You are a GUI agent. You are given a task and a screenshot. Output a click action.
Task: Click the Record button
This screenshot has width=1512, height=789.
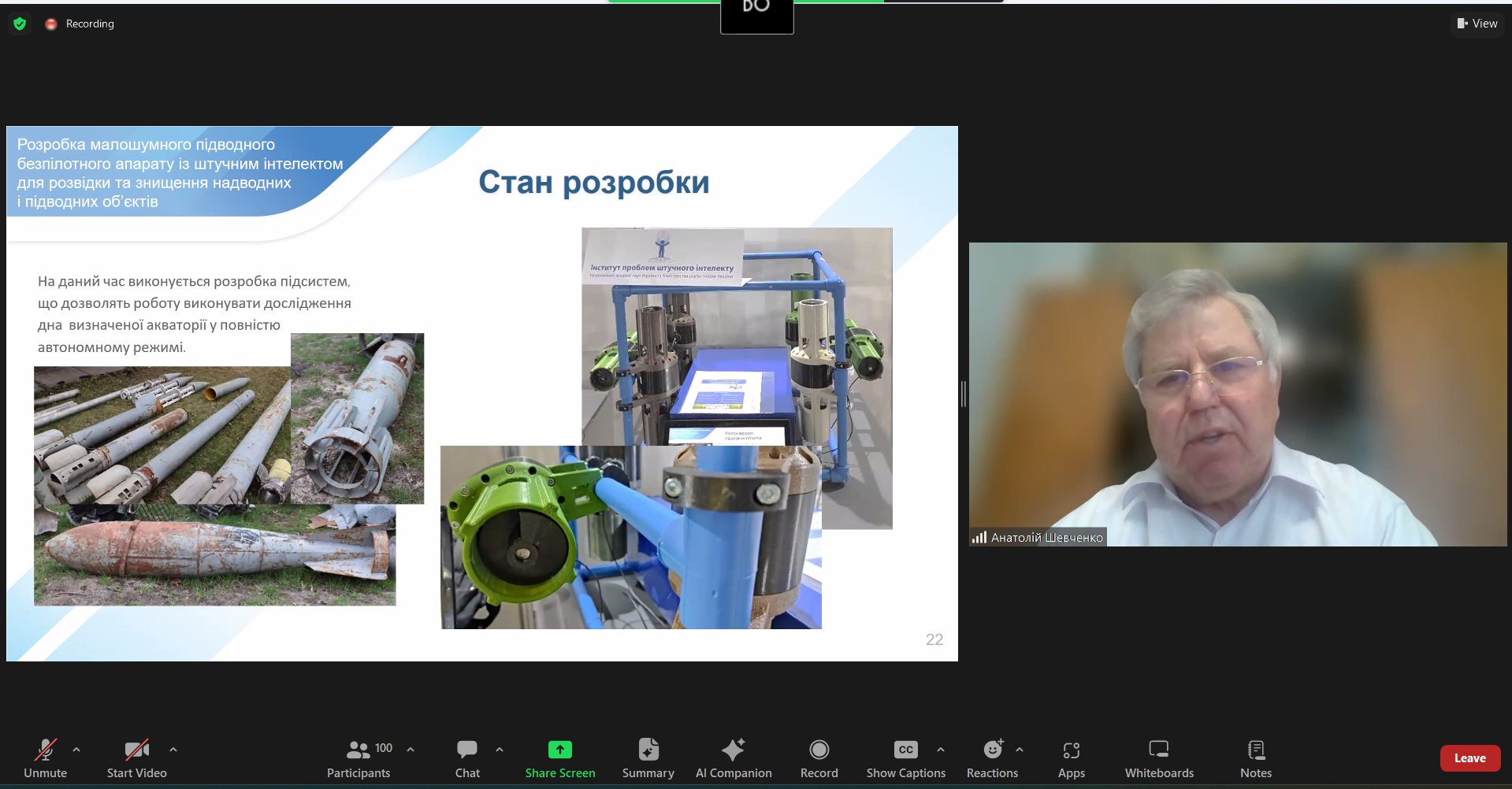pos(819,758)
